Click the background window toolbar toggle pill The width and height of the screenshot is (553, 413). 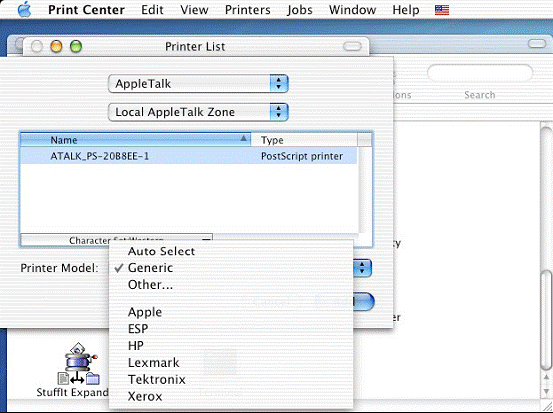[x=537, y=44]
